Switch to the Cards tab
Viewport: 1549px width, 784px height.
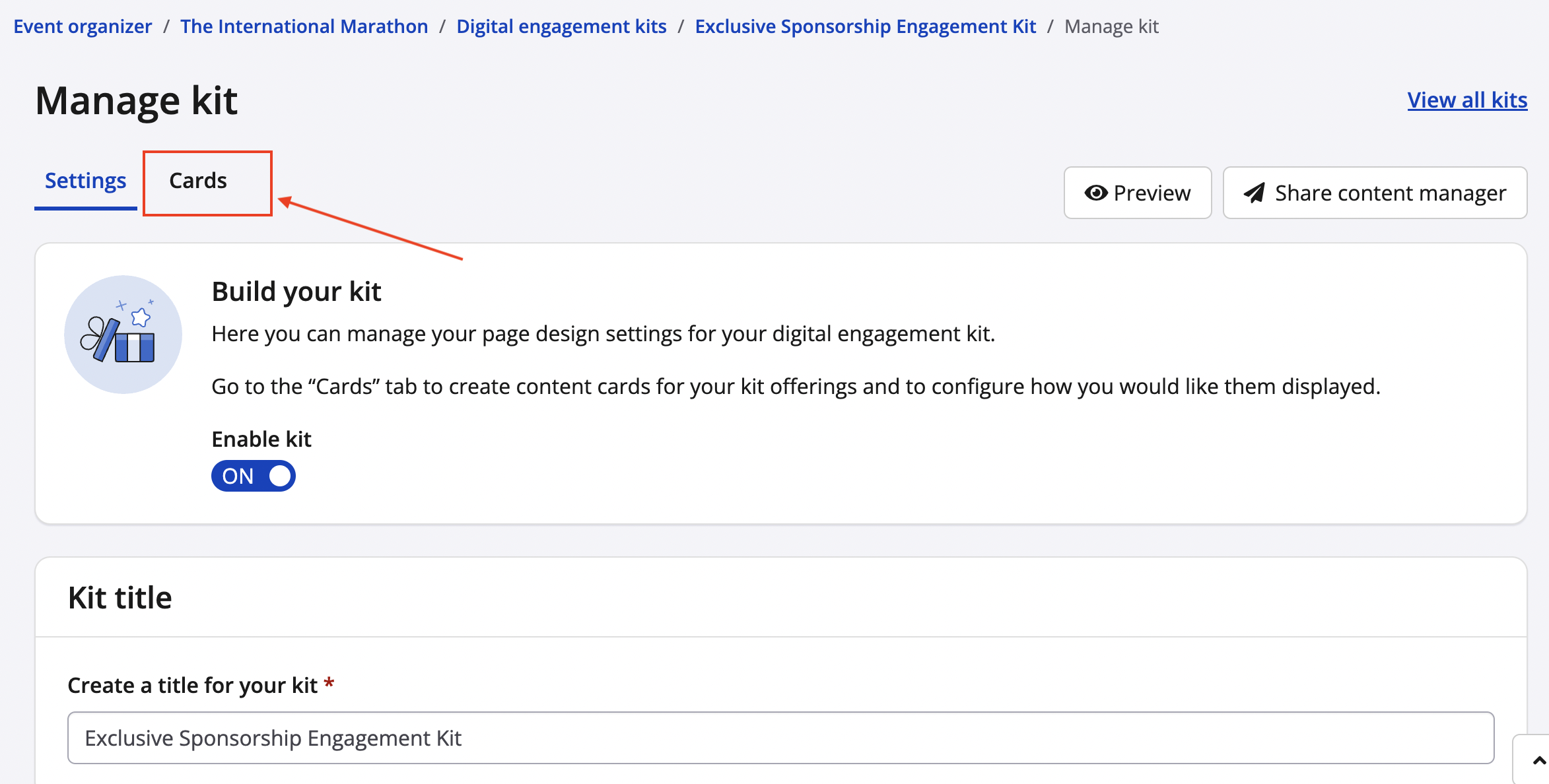click(x=198, y=181)
